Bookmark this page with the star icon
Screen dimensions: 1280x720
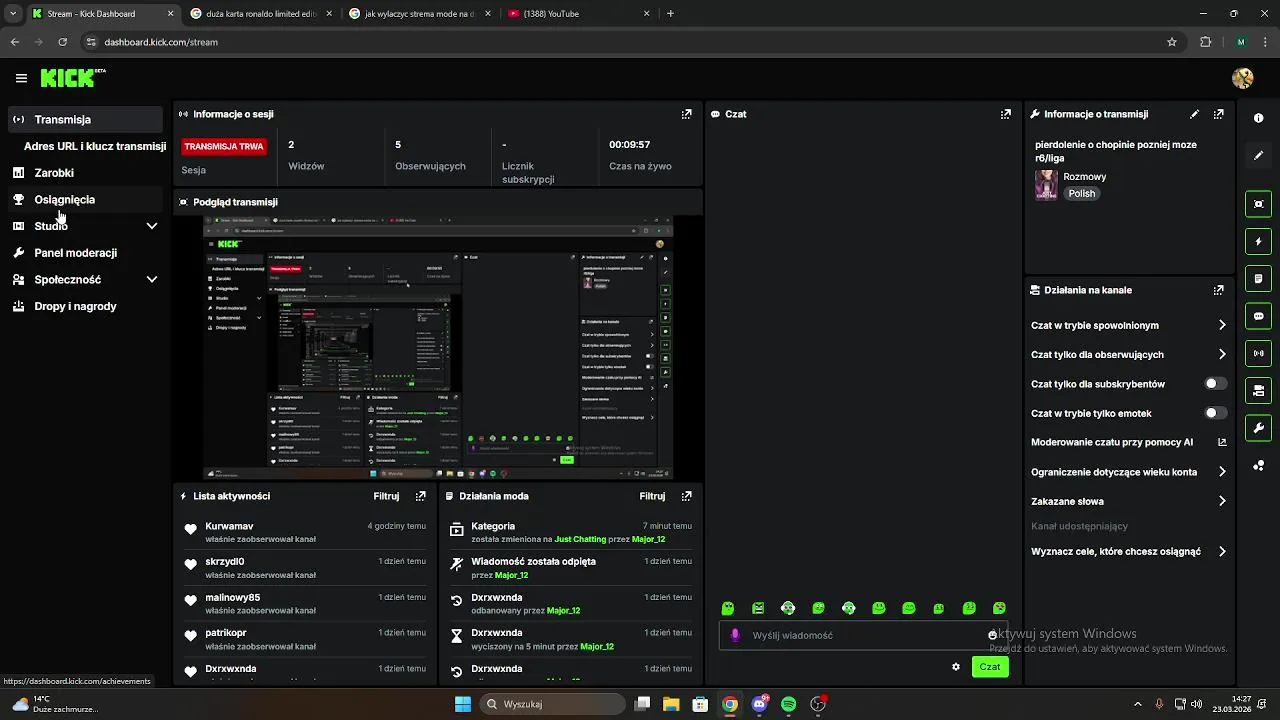(x=1172, y=42)
